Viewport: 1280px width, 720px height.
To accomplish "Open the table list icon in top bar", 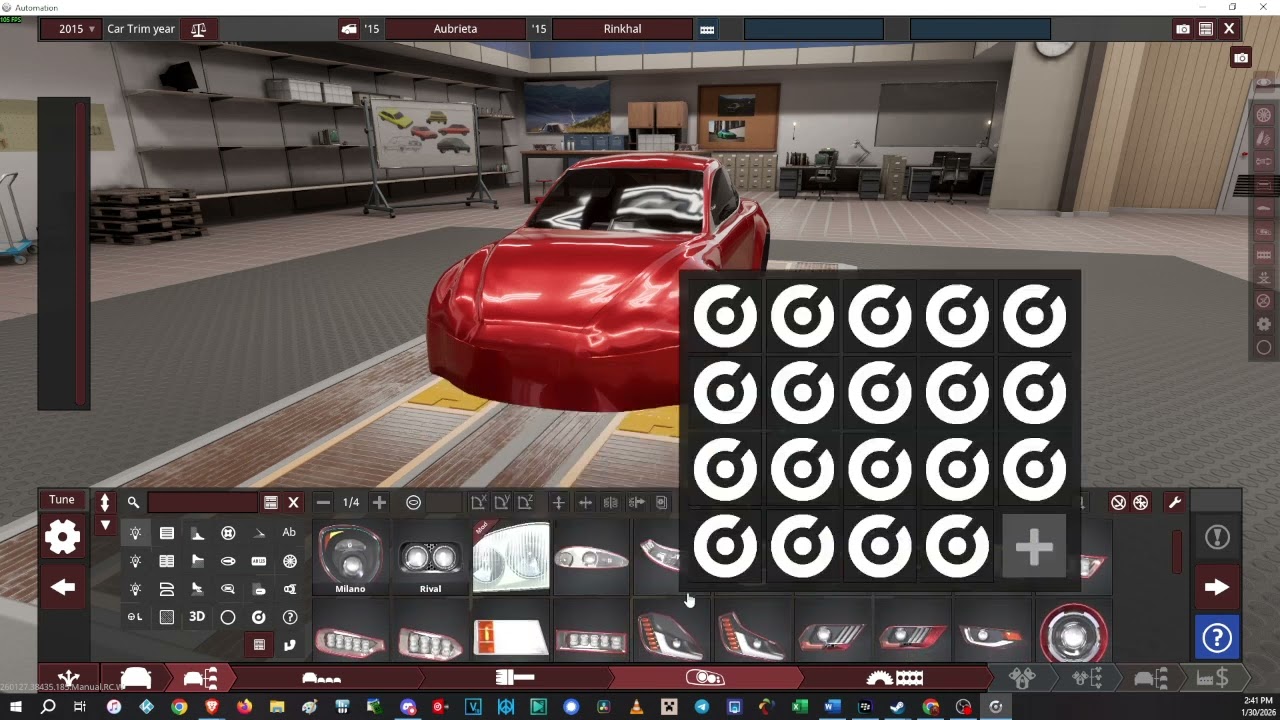I will (x=1206, y=29).
